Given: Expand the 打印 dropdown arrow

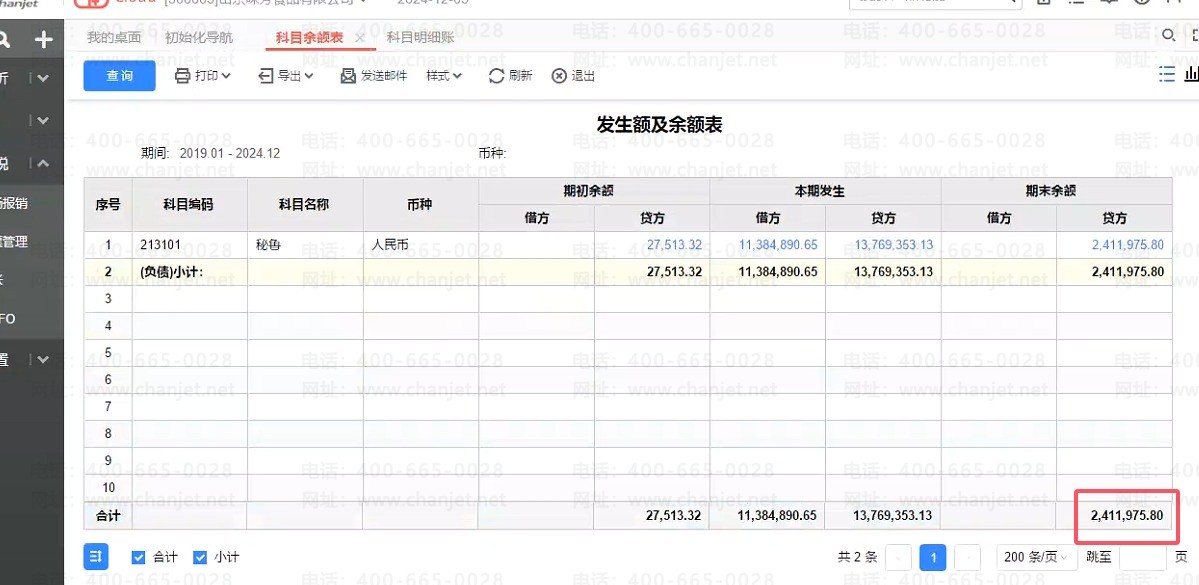Looking at the screenshot, I should (x=226, y=76).
